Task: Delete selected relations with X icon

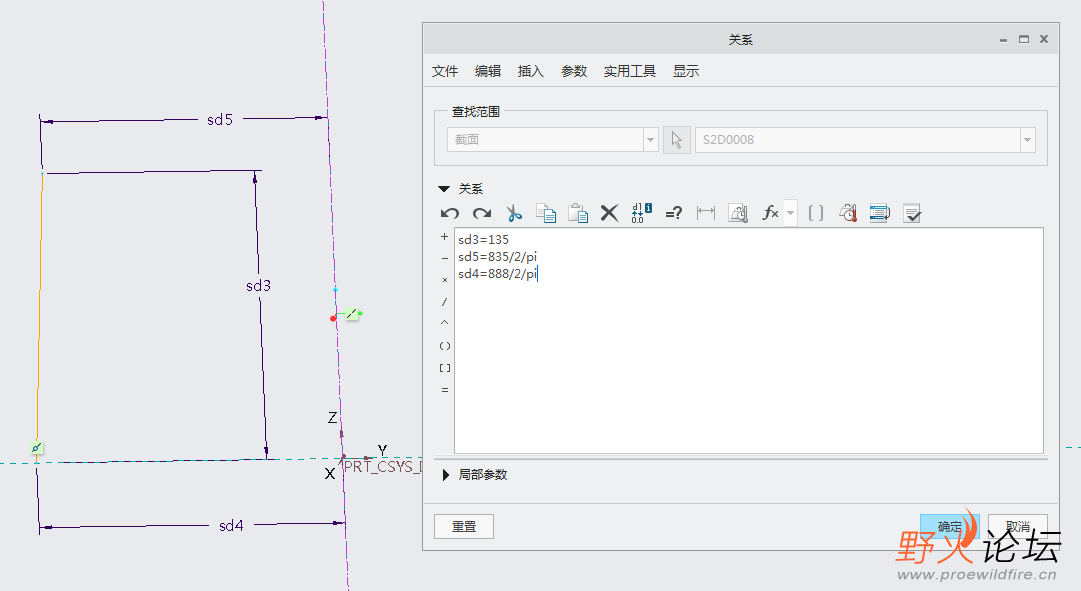Action: tap(609, 213)
